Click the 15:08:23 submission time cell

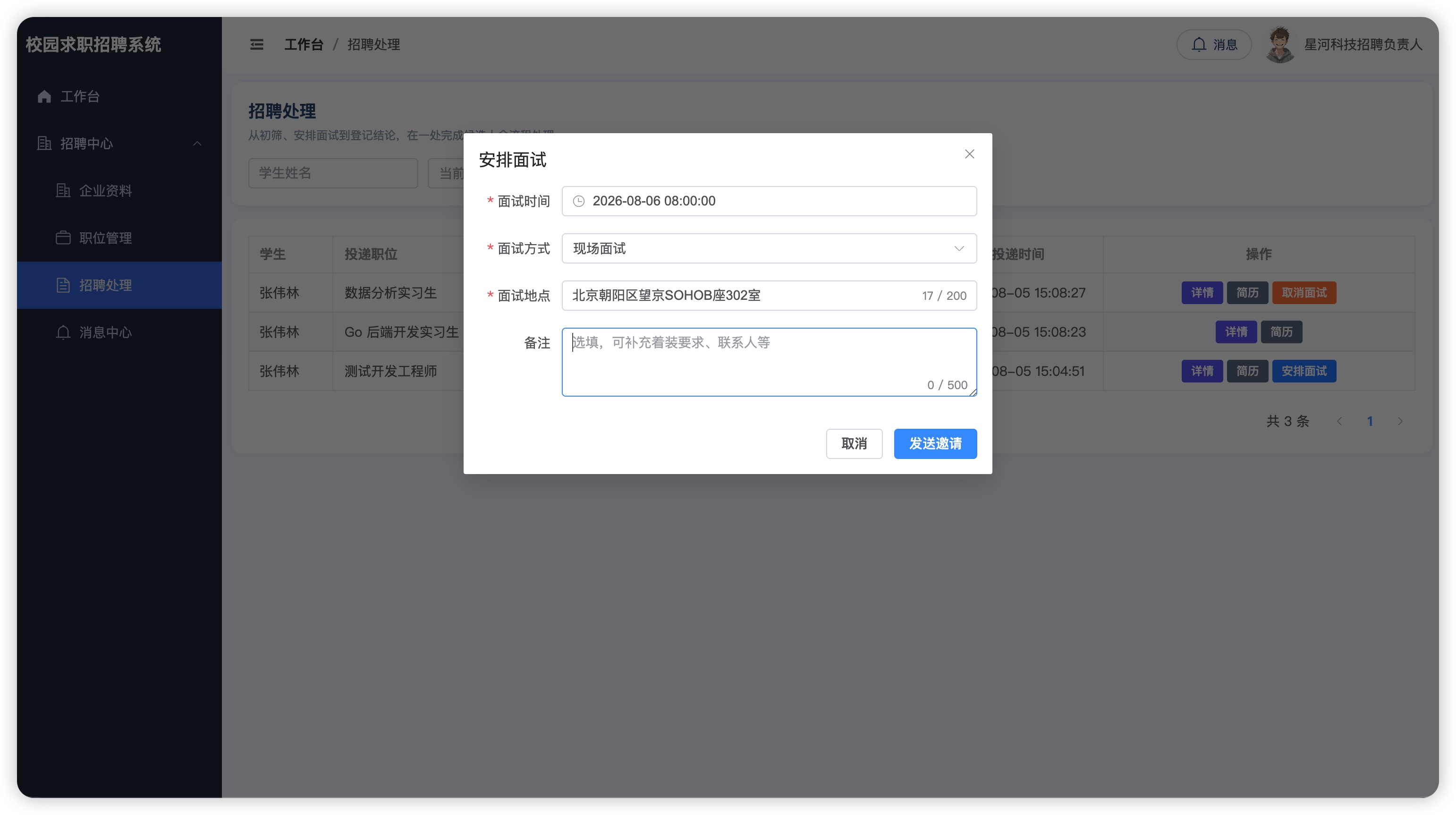[1039, 332]
